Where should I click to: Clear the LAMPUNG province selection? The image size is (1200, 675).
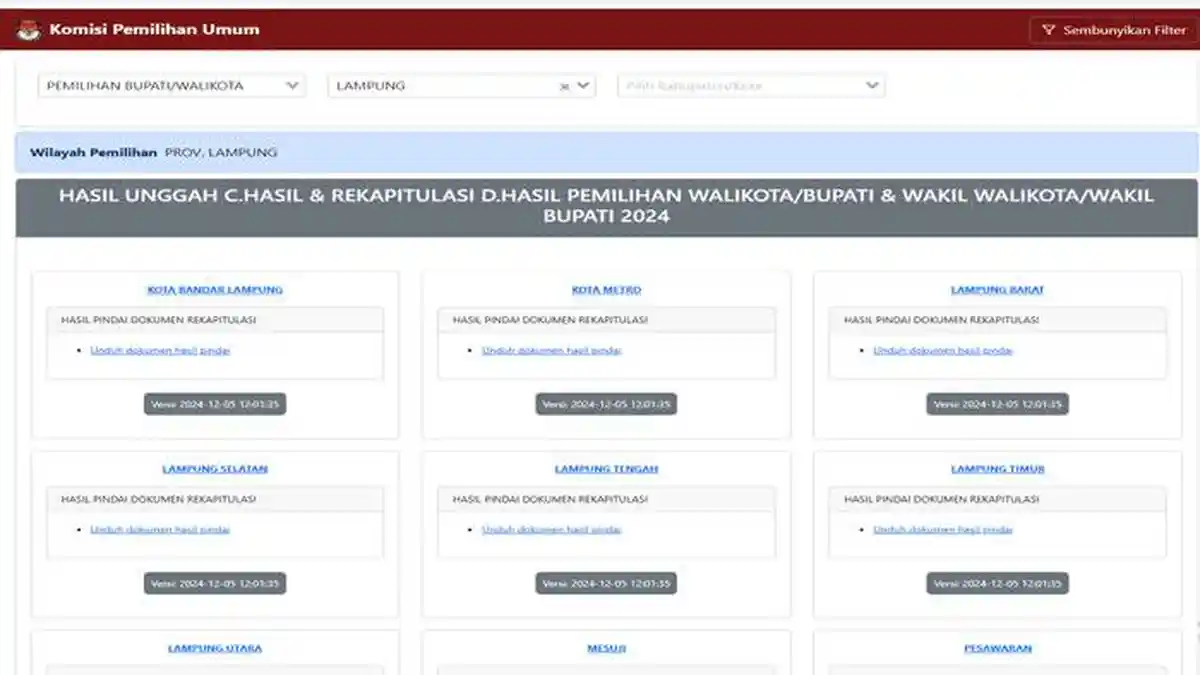click(564, 87)
